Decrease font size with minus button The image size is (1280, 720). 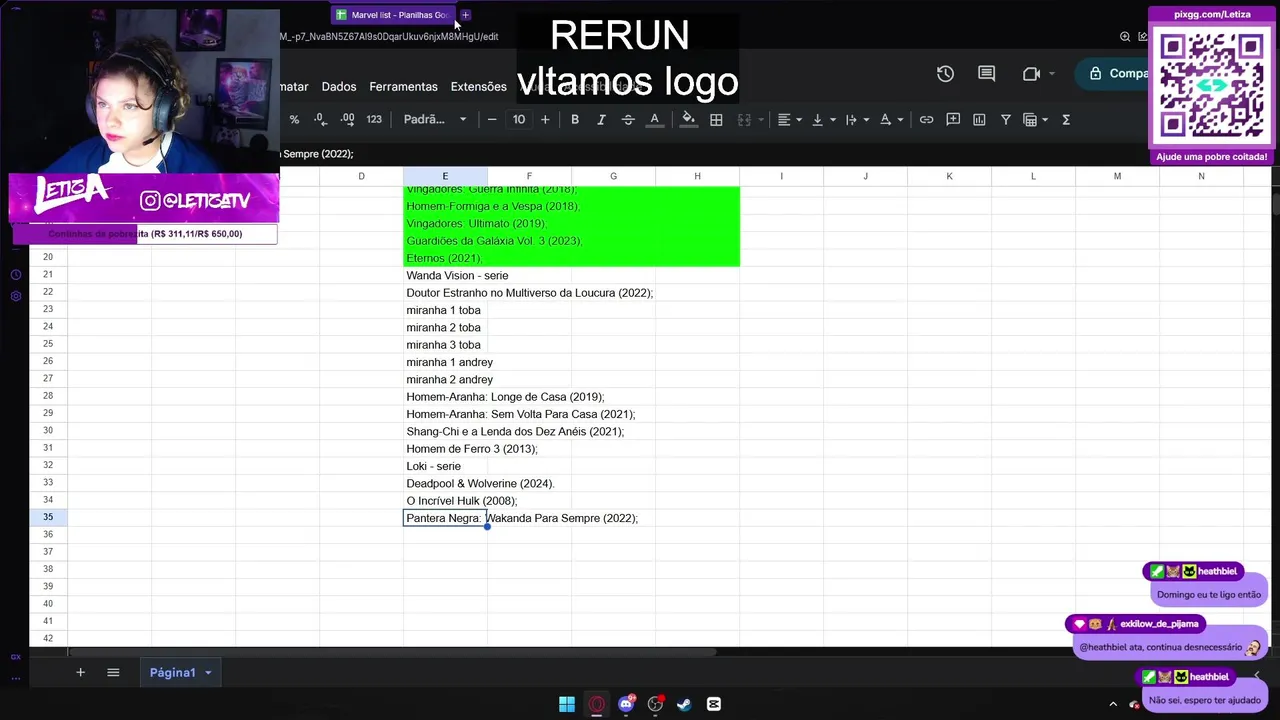pos(492,119)
